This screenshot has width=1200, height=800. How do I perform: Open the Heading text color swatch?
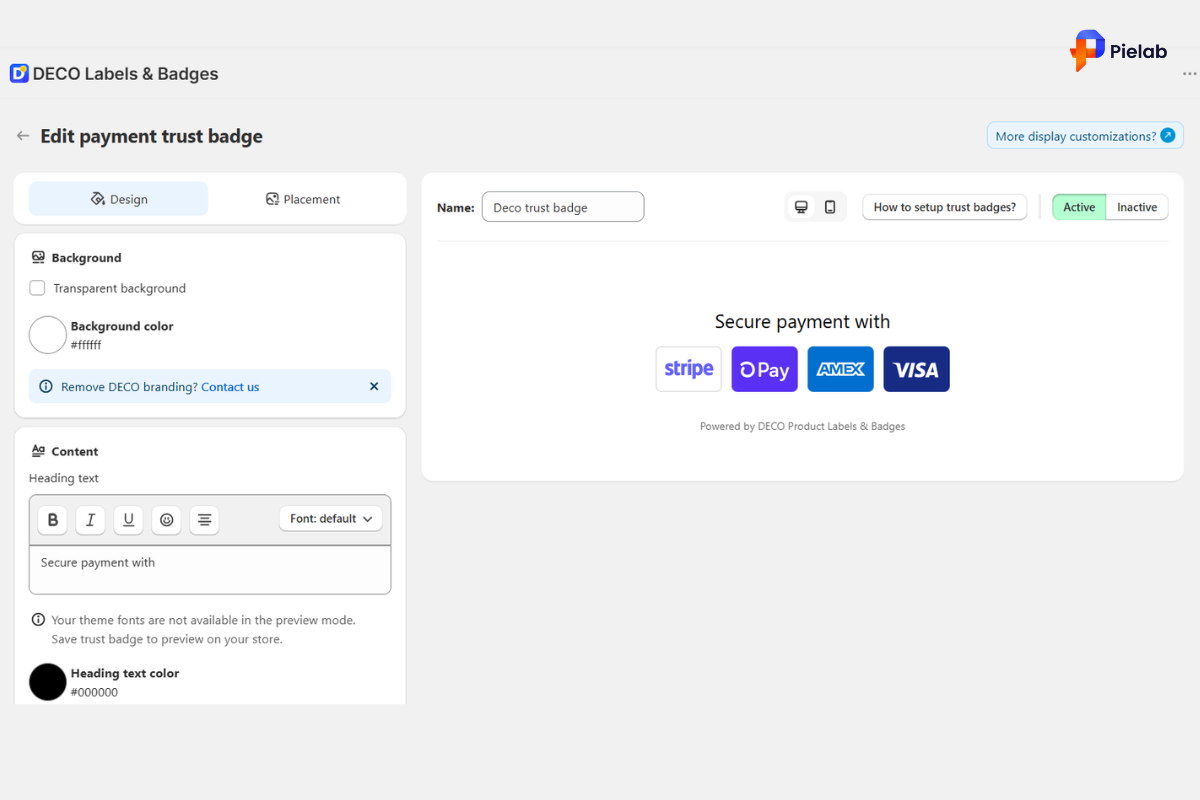click(x=47, y=682)
